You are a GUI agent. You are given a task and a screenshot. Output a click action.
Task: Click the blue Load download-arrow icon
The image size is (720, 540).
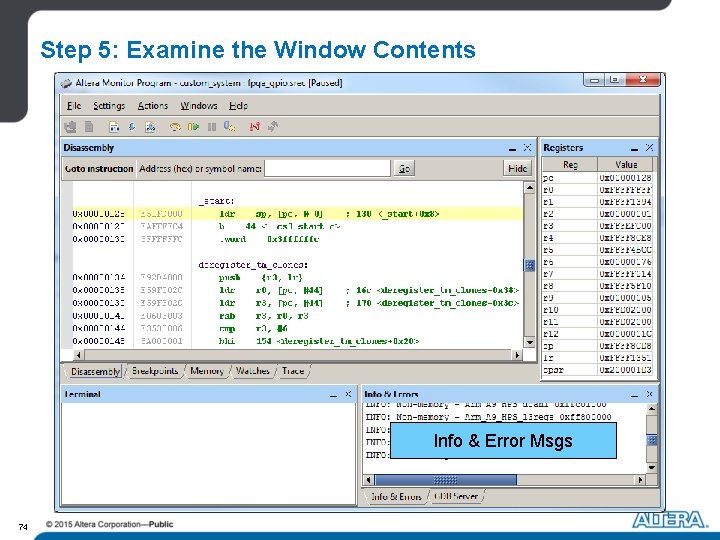[x=132, y=126]
